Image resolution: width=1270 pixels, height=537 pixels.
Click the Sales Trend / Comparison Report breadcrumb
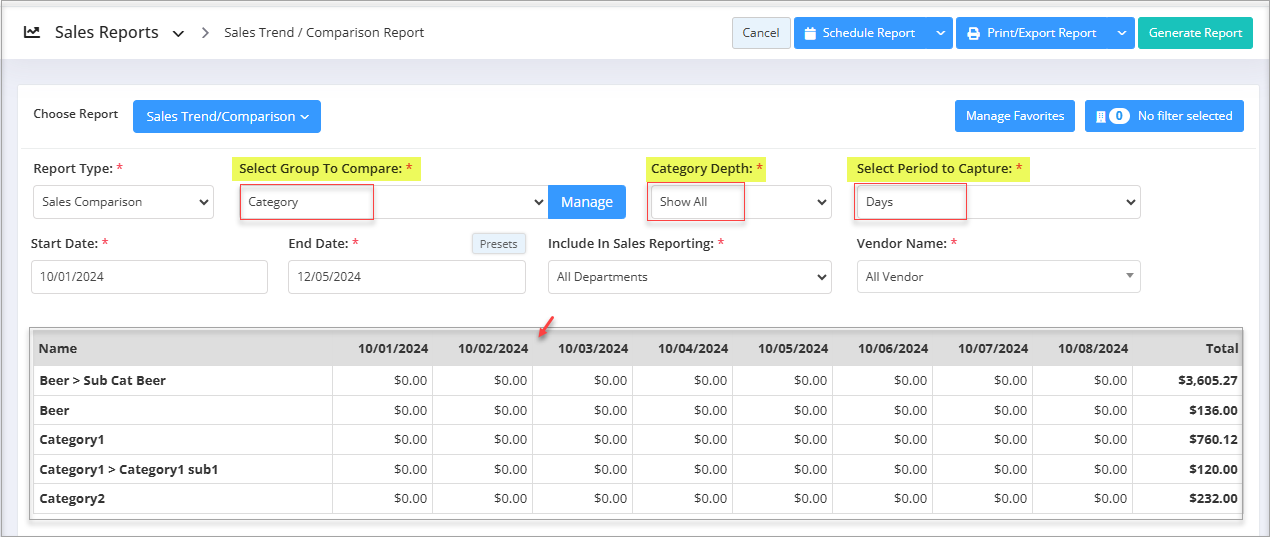[324, 33]
